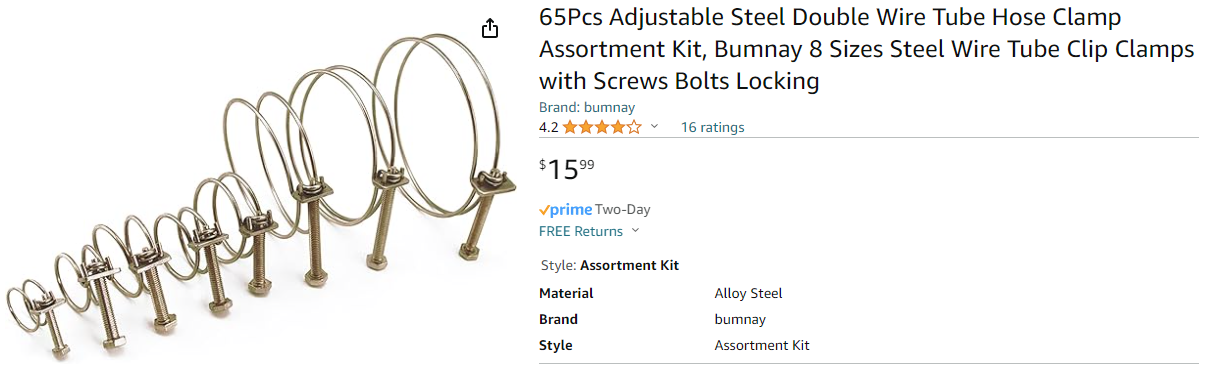Click the Alloy Steel material value
The height and width of the screenshot is (371, 1214).
pyautogui.click(x=748, y=293)
